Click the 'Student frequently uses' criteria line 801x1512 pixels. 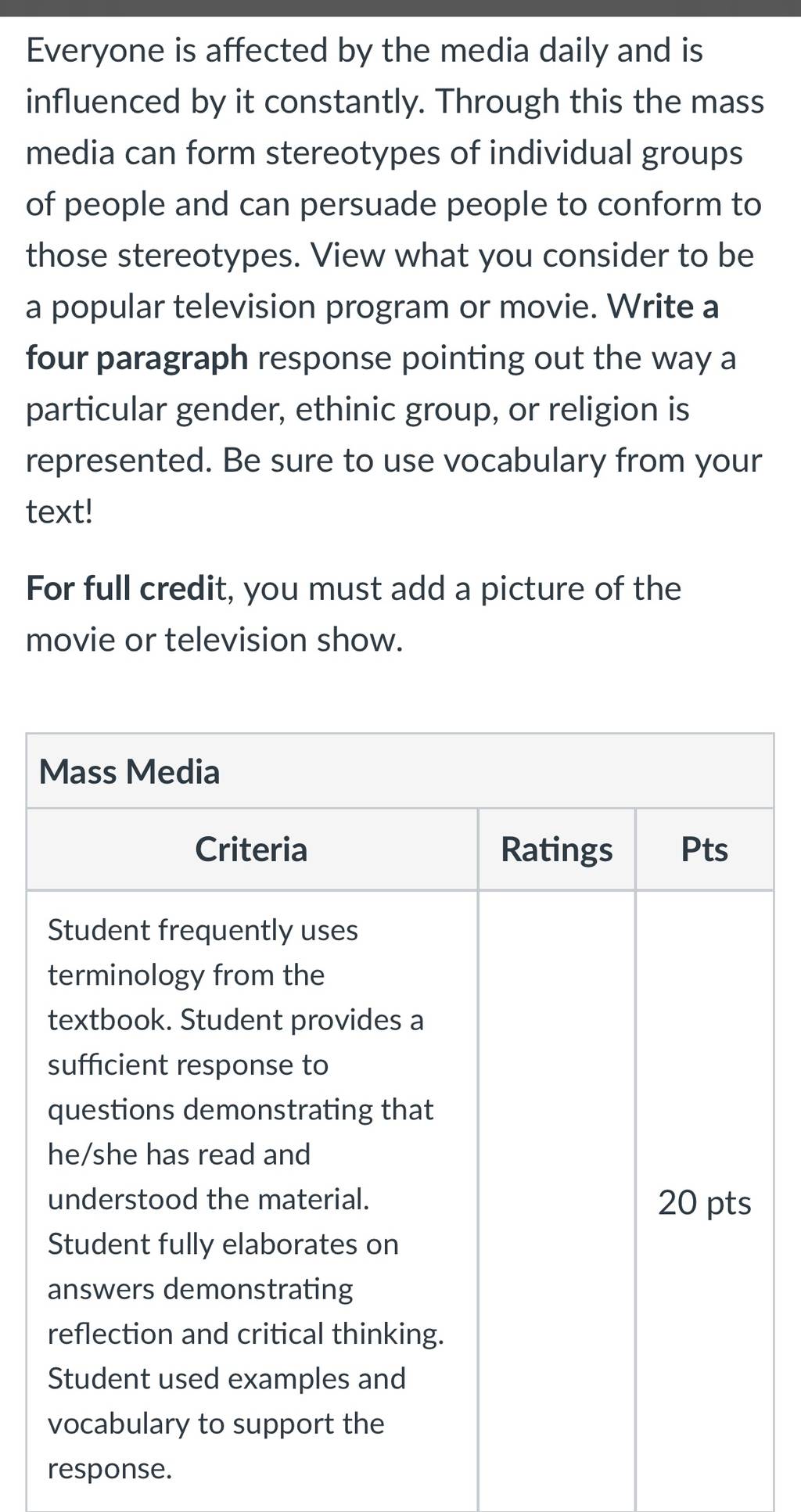click(203, 930)
